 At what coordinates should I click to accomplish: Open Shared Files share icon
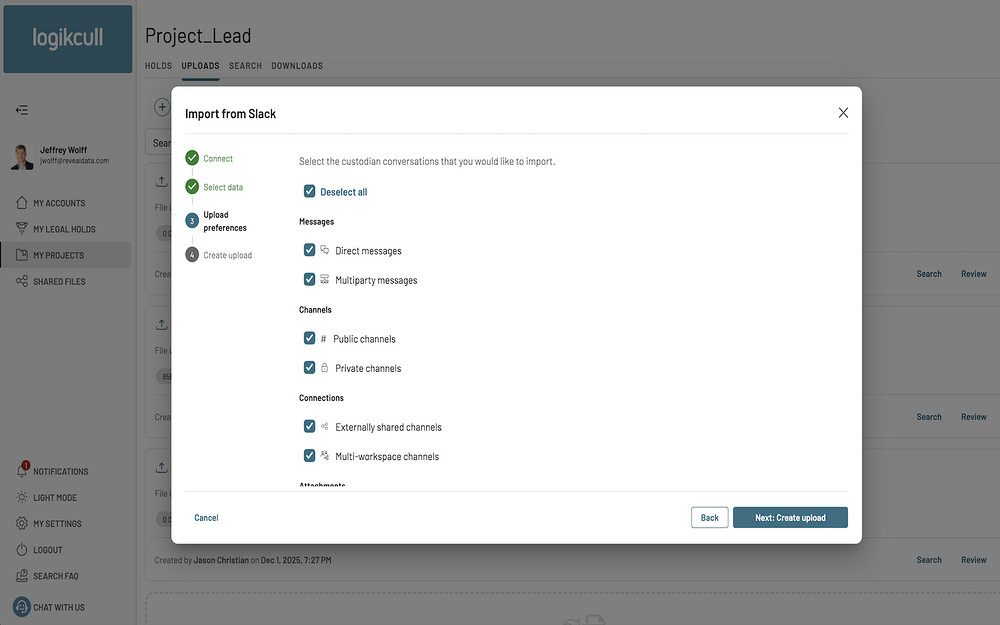(22, 281)
